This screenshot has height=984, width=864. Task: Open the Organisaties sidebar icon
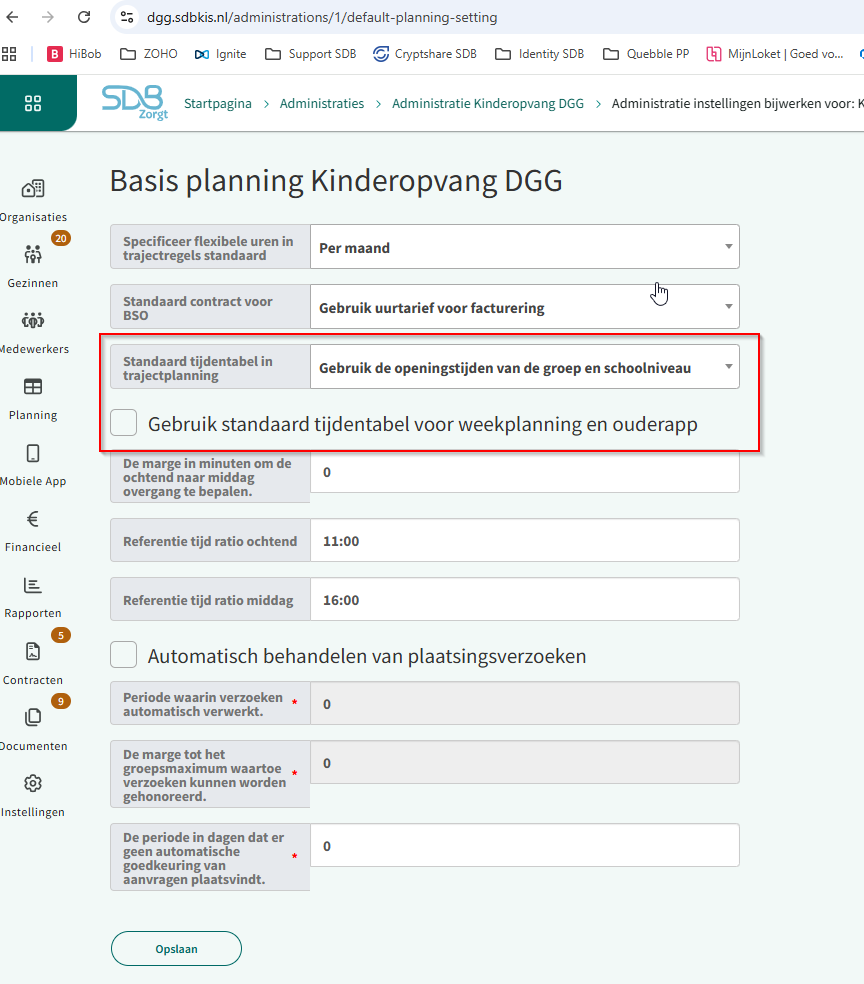[x=33, y=188]
